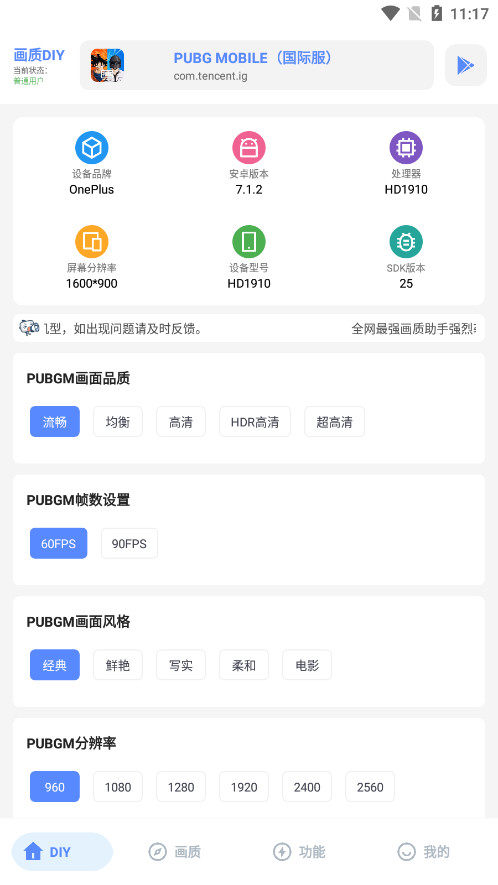Screen dimensions: 498x885
Task: Tap the 屏幕分辨率 orange icon
Action: [91, 242]
